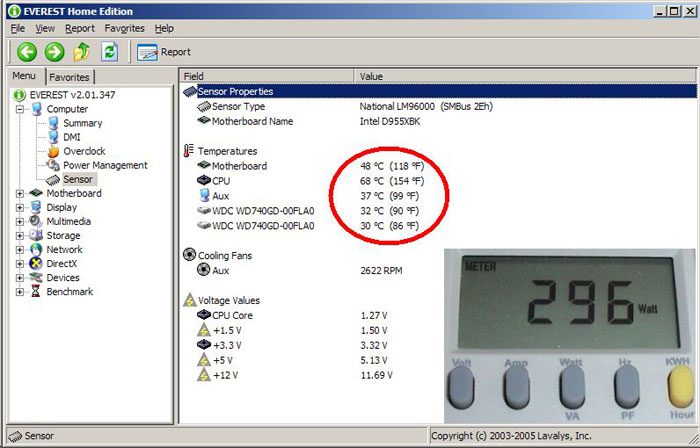Click the DirectX icon in tree
The image size is (700, 448).
pos(36,264)
